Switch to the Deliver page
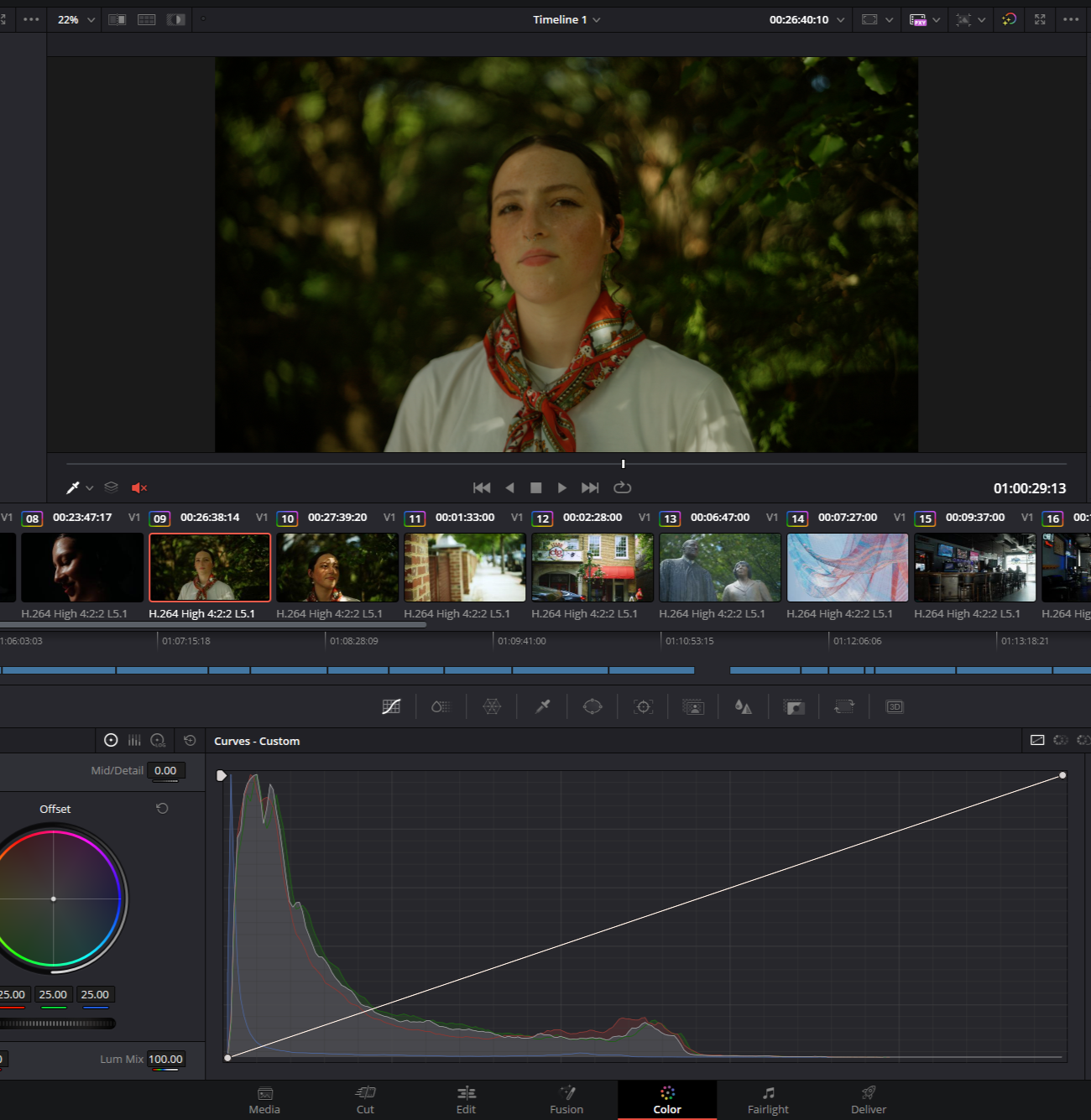Screen dimensions: 1091x1120 [869, 1100]
